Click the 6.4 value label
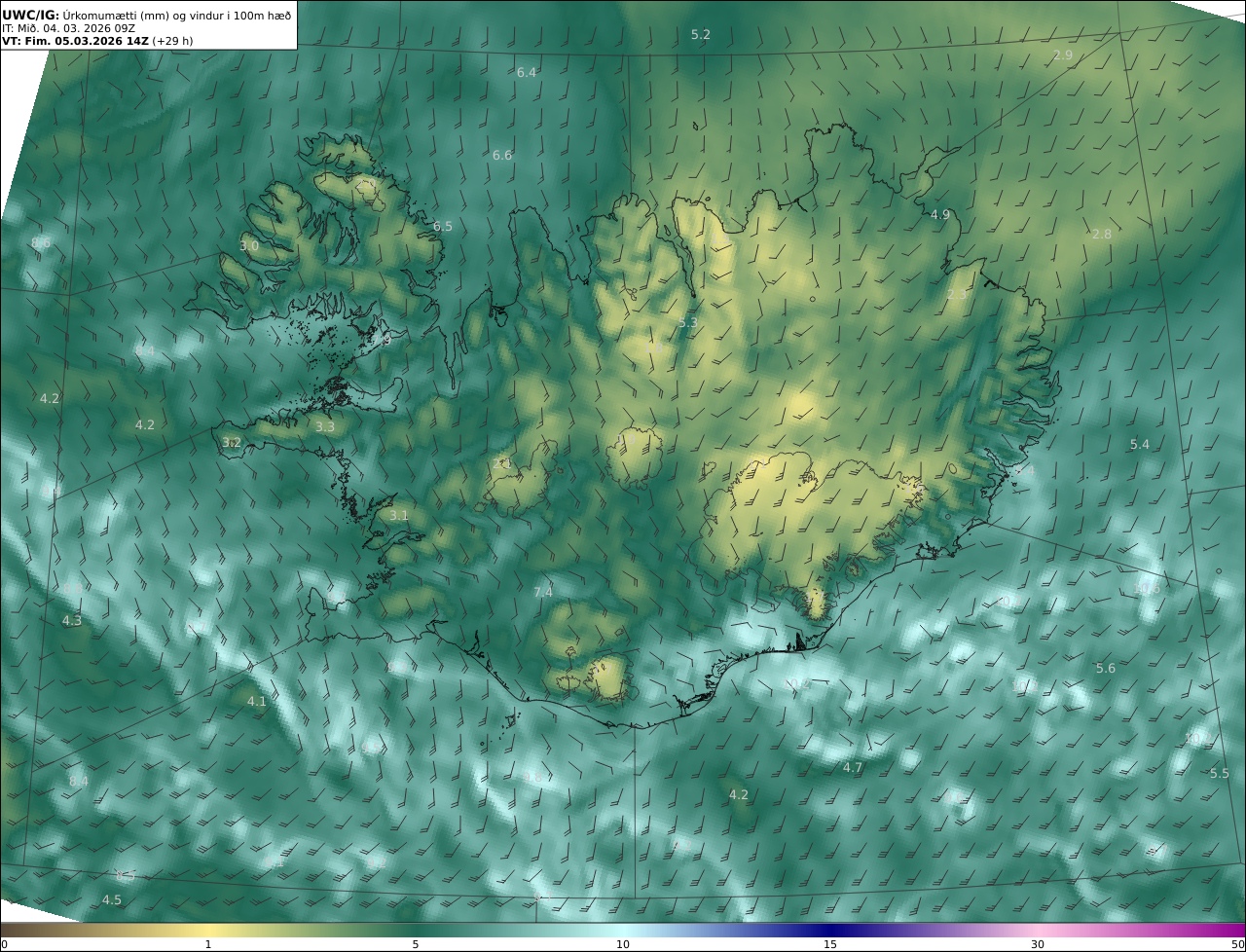This screenshot has width=1246, height=952. click(527, 72)
